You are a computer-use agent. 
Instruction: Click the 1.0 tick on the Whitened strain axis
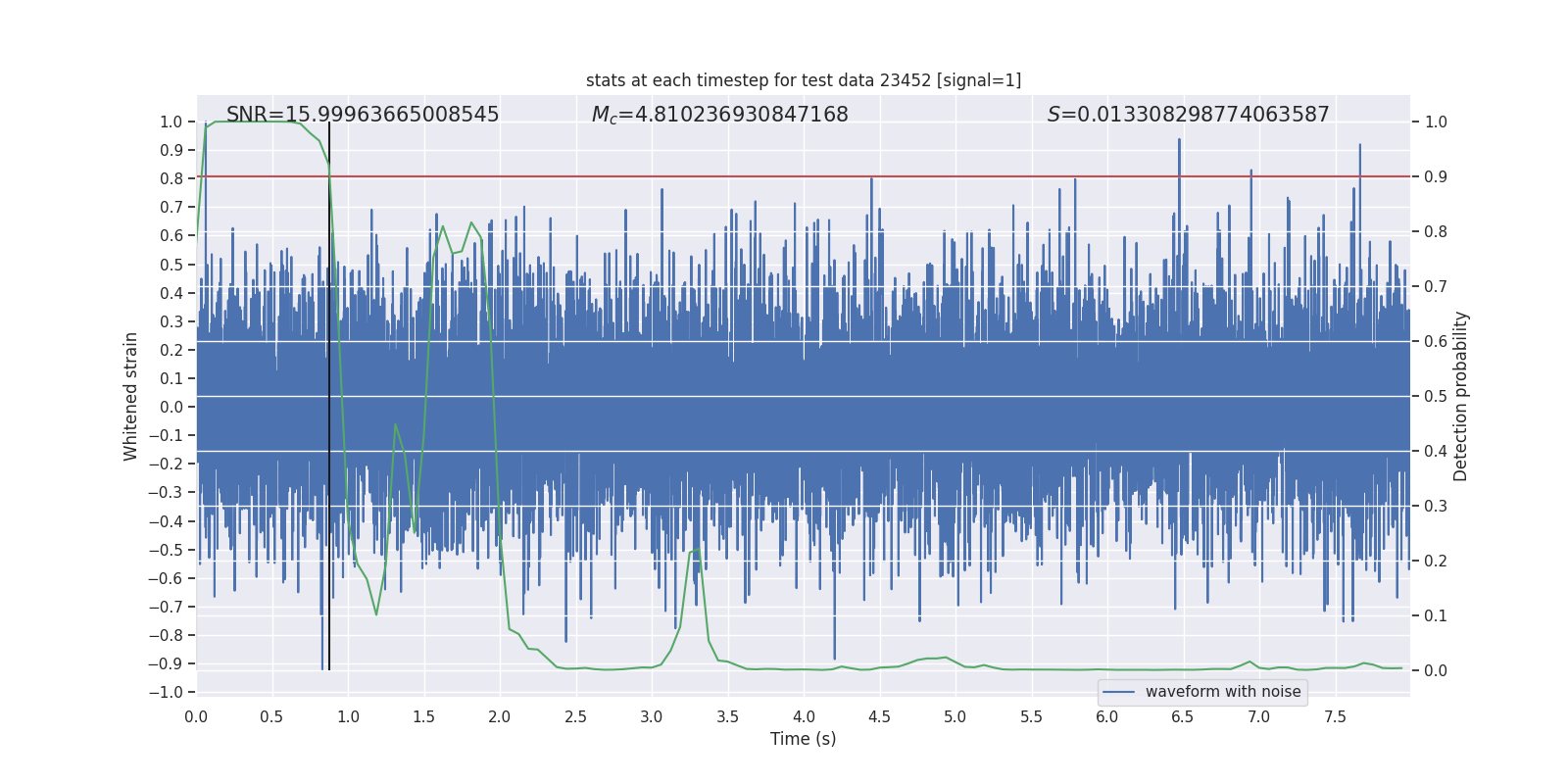coord(171,122)
